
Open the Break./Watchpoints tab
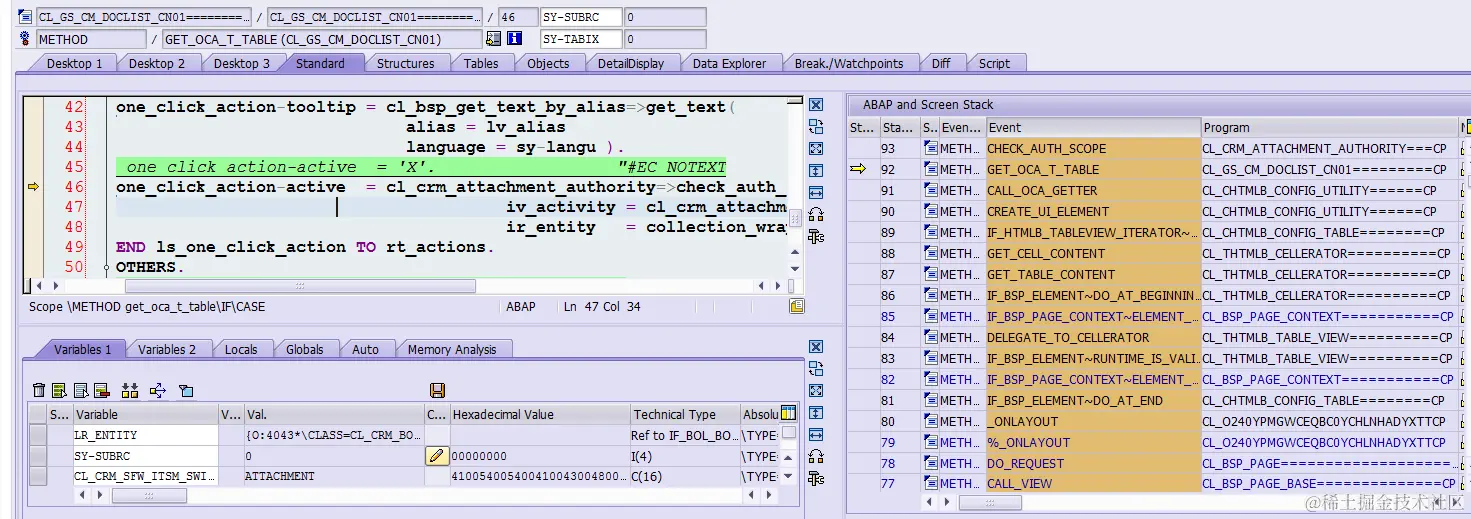point(848,63)
